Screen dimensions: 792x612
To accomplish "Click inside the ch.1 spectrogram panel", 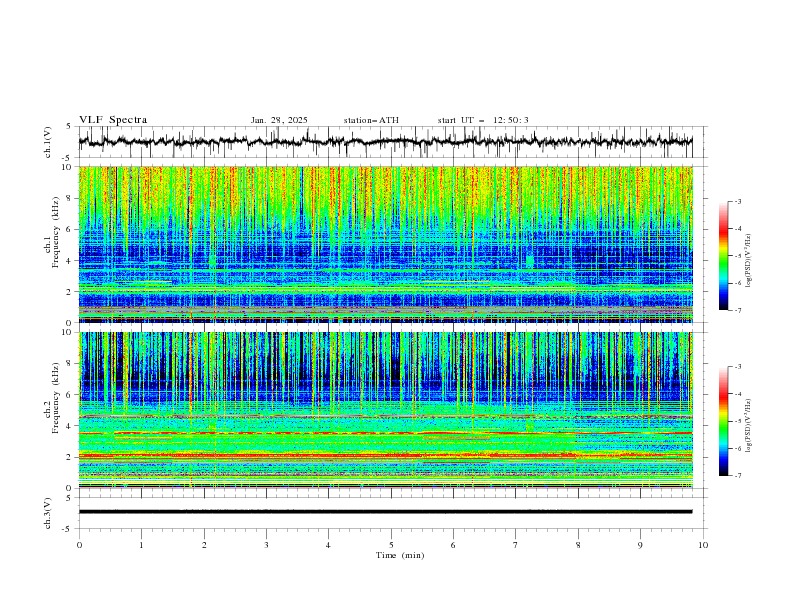I will [385, 244].
